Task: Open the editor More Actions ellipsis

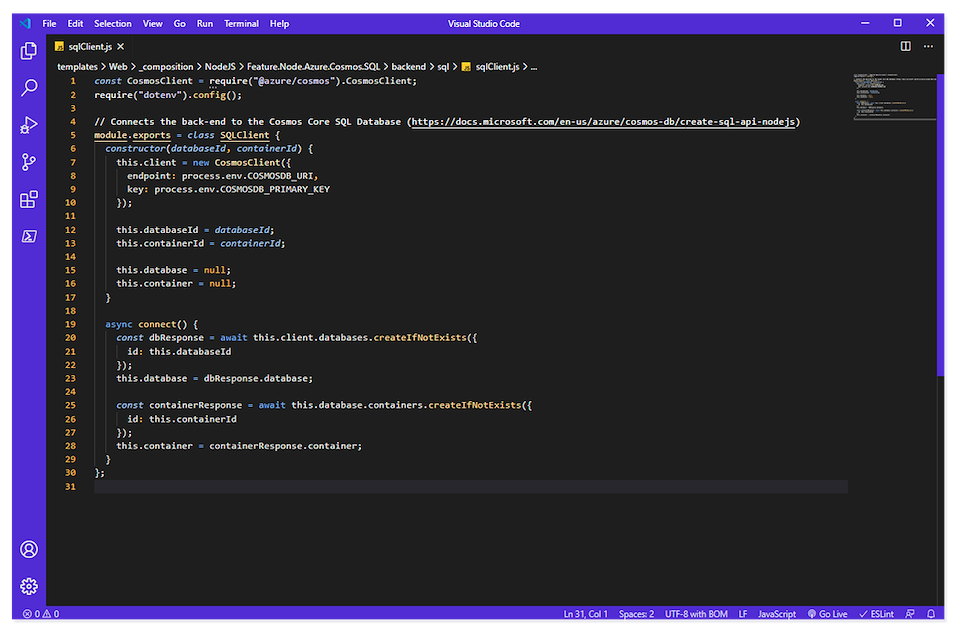Action: click(x=928, y=47)
